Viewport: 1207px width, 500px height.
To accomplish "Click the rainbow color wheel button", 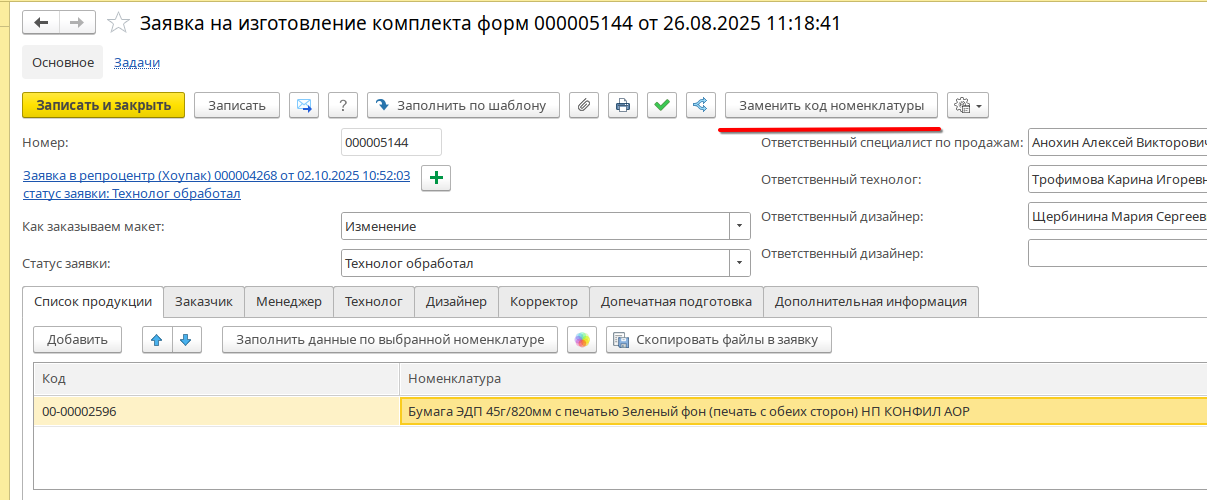I will pos(581,340).
